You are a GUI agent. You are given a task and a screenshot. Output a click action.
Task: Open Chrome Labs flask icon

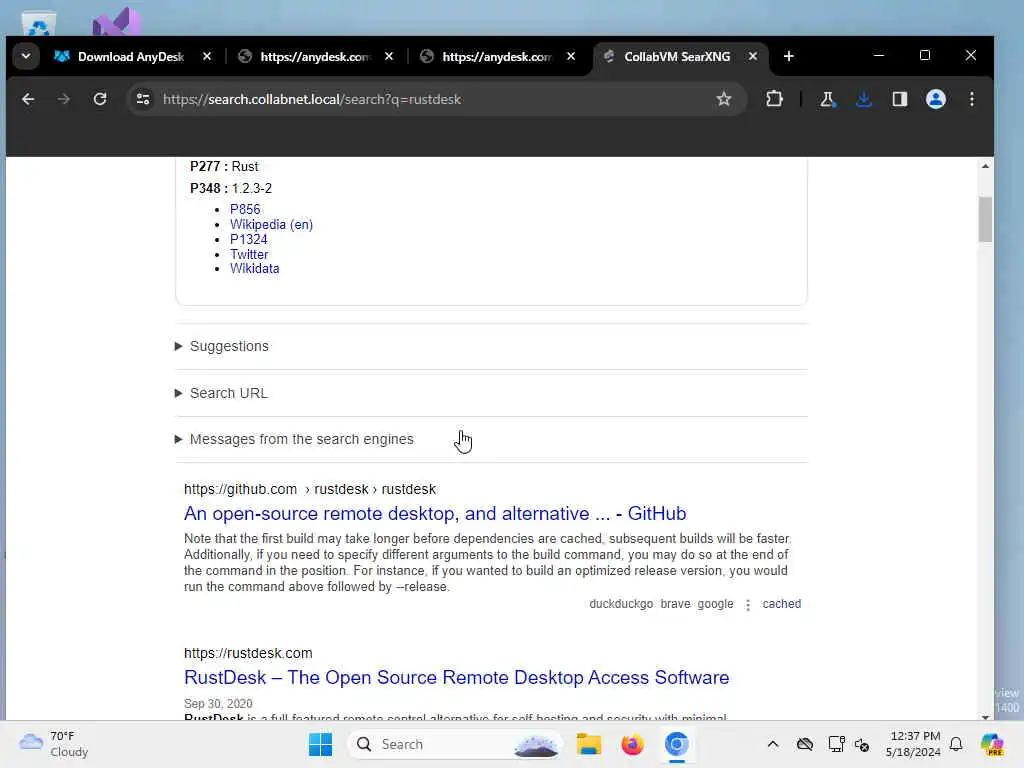pos(827,99)
